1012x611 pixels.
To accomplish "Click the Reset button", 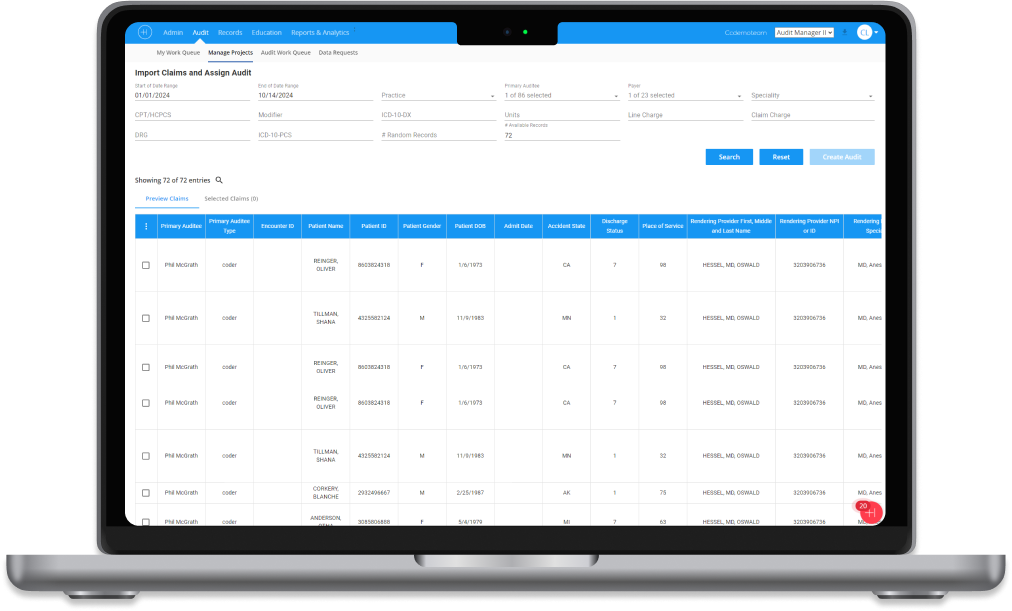I will (780, 157).
